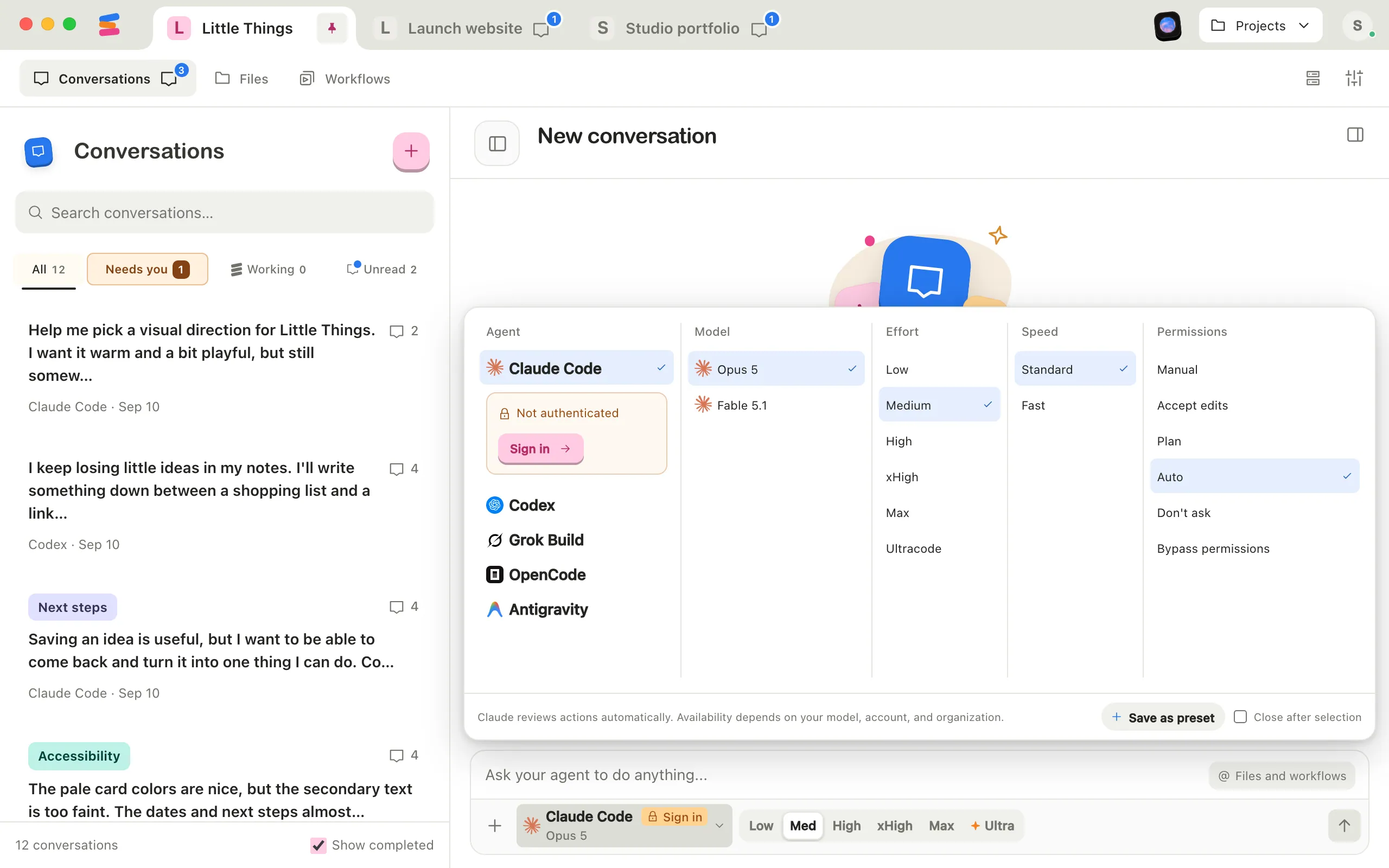
Task: Toggle the right sidebar panel icon
Action: (1355, 135)
